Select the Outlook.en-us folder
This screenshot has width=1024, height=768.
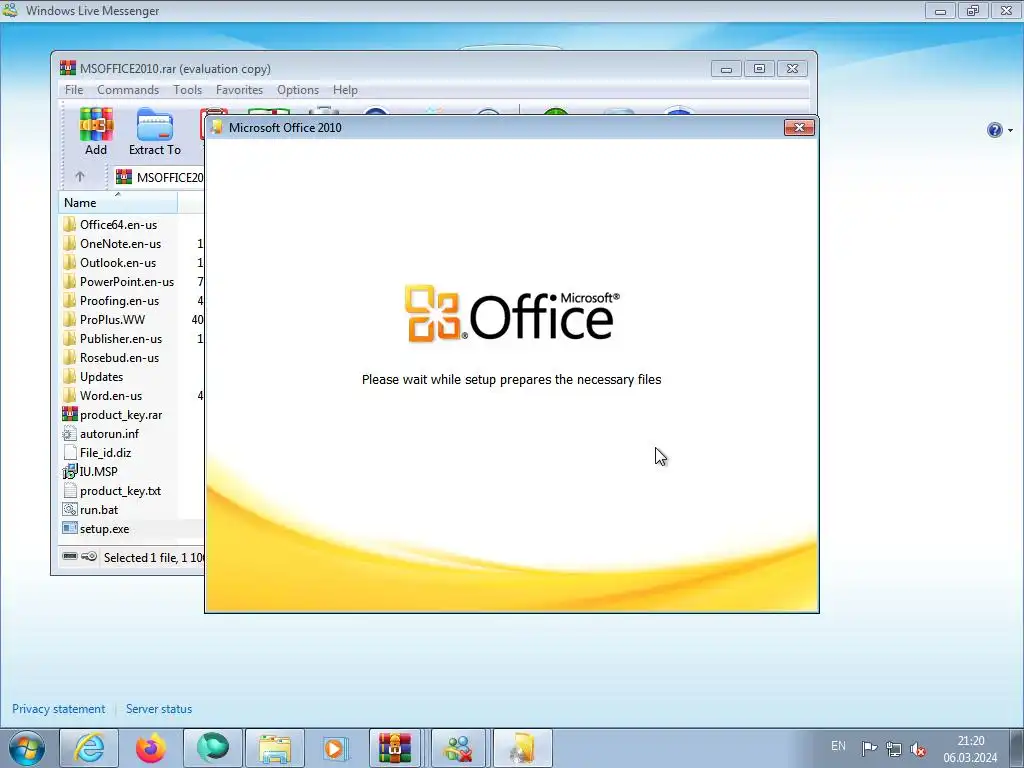coord(118,263)
